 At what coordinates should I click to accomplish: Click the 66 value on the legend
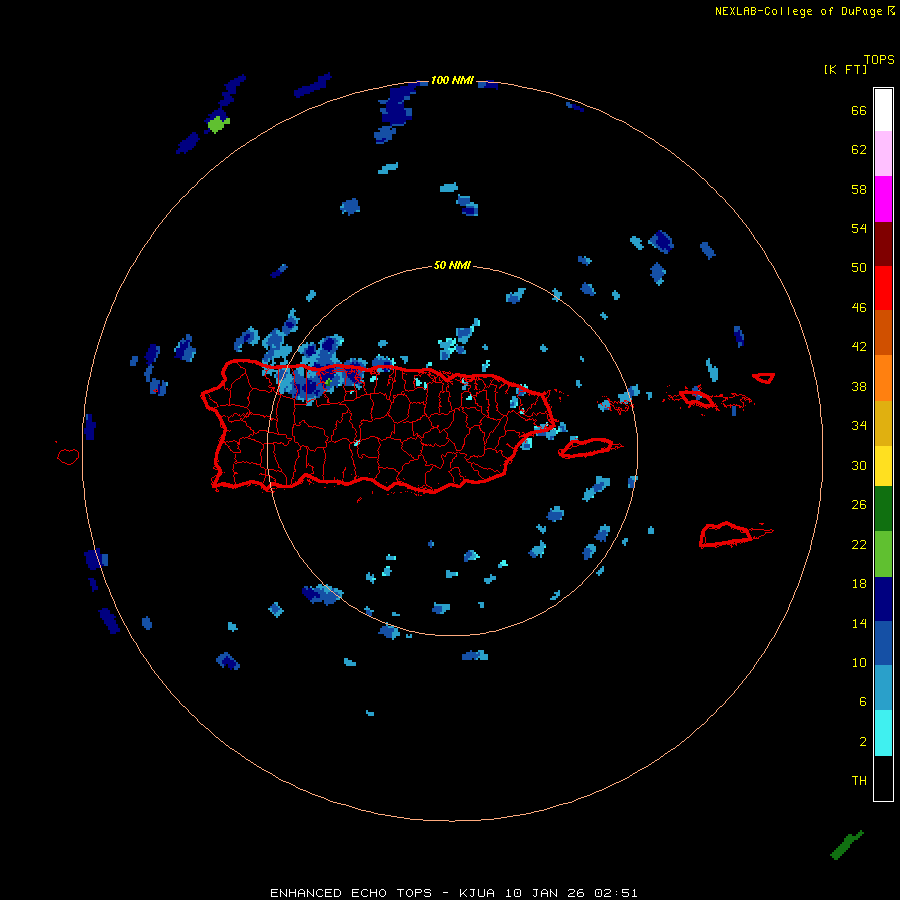(x=859, y=110)
